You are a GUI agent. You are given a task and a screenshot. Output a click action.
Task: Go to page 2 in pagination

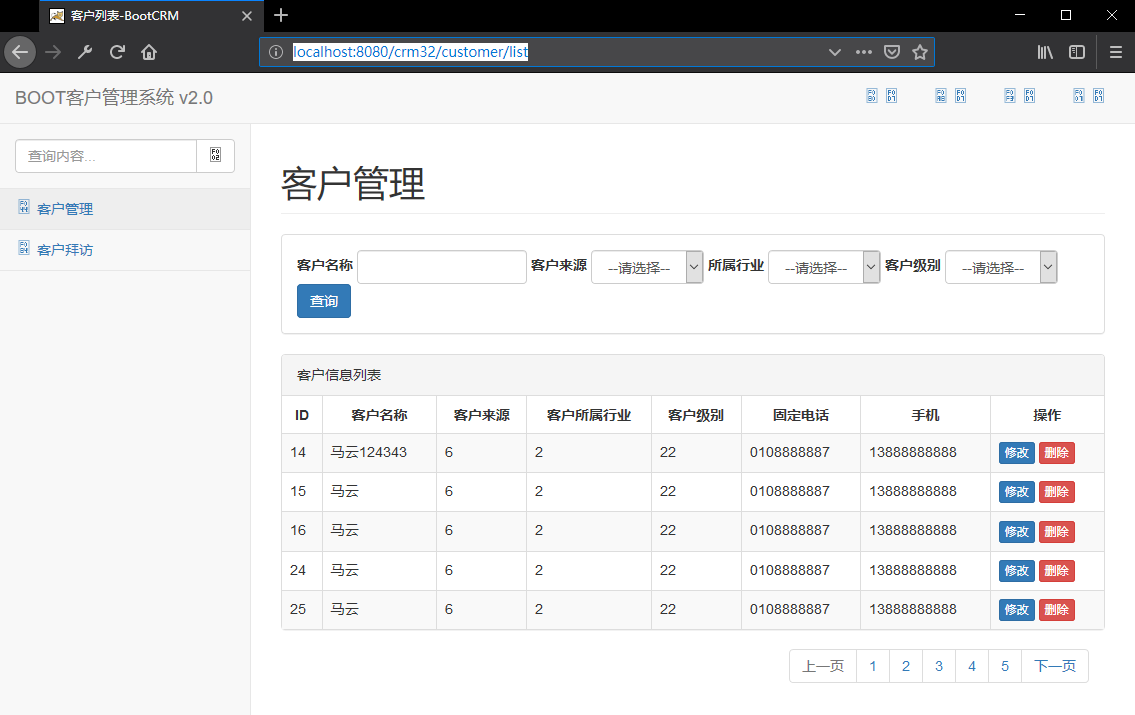[906, 666]
